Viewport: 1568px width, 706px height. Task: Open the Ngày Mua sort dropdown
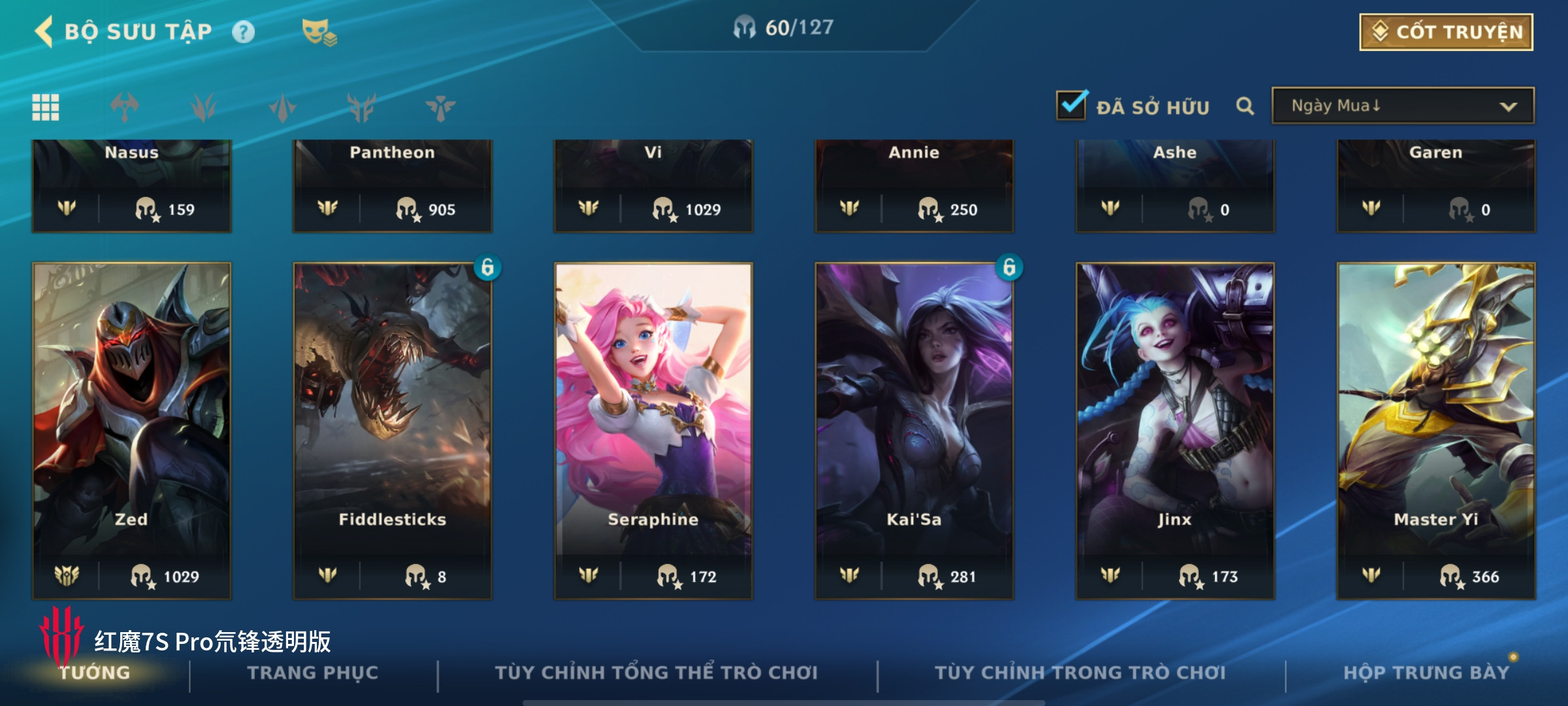pyautogui.click(x=1403, y=106)
